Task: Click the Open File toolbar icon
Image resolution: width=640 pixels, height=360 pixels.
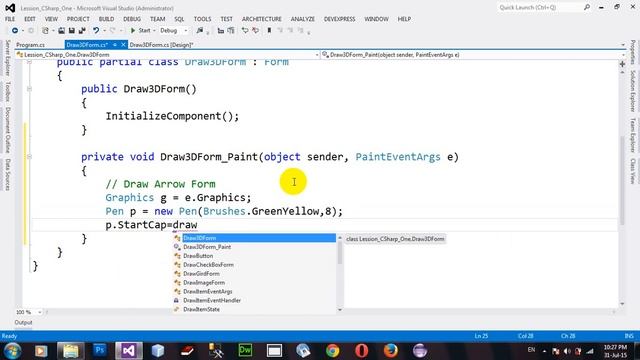Action: [x=61, y=31]
